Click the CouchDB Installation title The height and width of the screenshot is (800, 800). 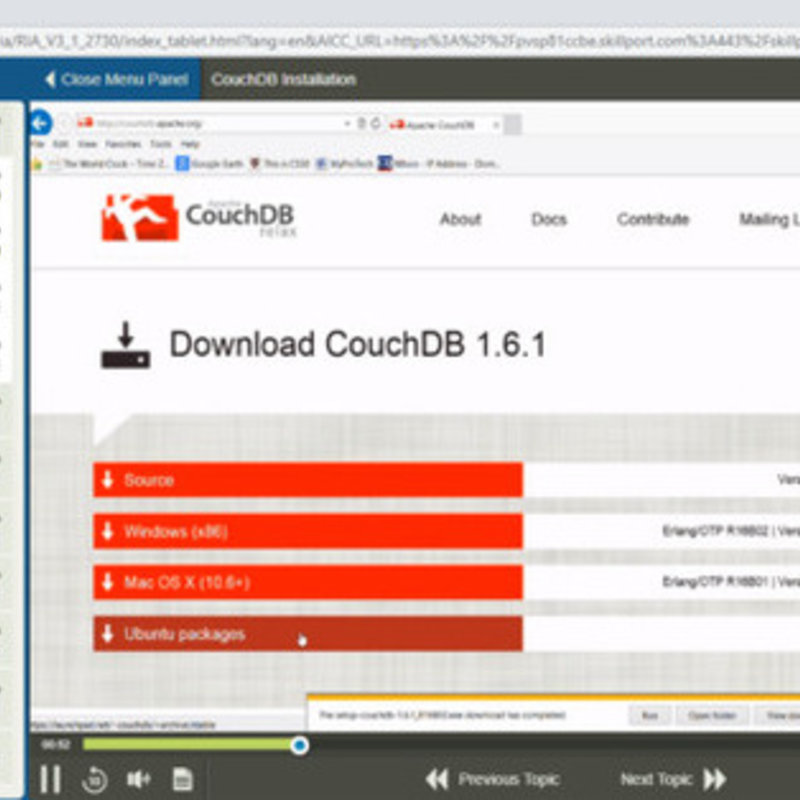point(284,80)
